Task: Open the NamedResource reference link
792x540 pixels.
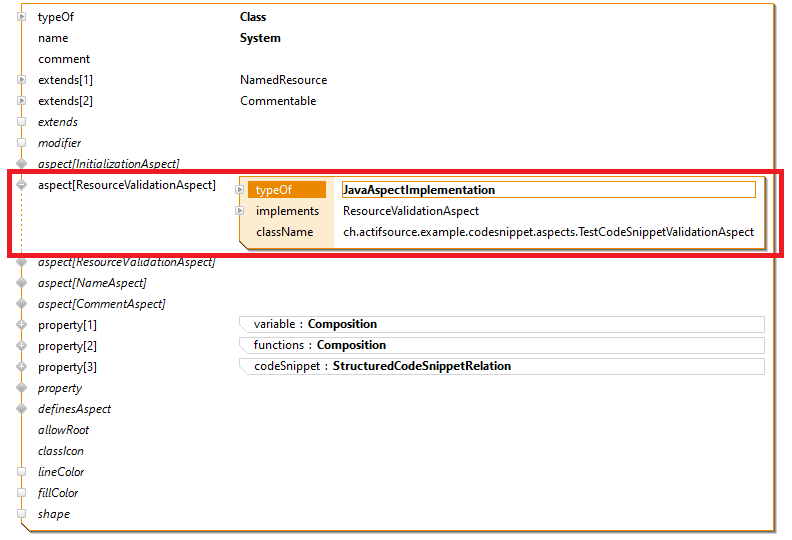Action: (x=283, y=80)
